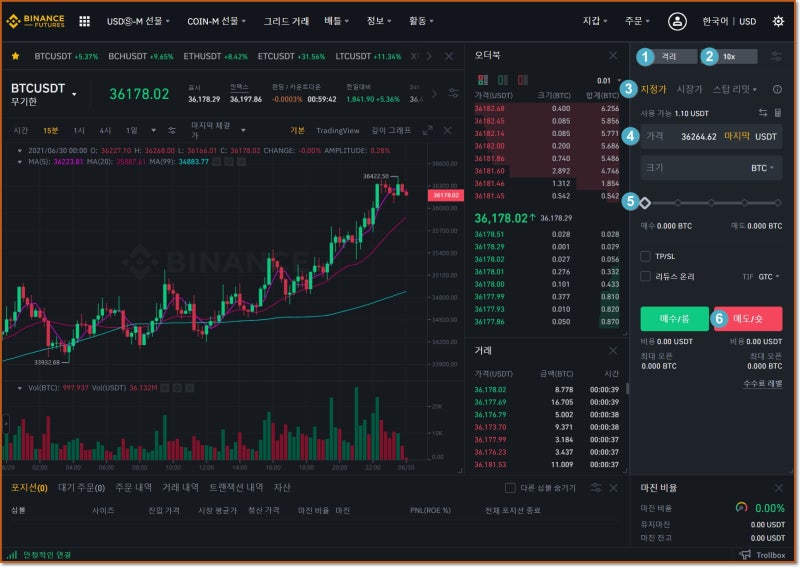Screen dimensions: 800x567
Task: Open the user account profile icon
Action: click(677, 21)
